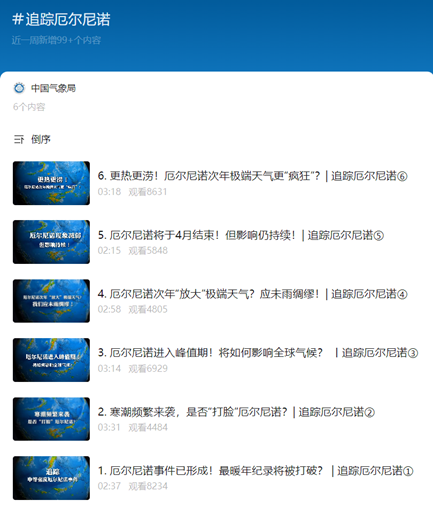Image resolution: width=433 pixels, height=508 pixels.
Task: Open thumbnail of video 5 厄尔尼诺将于4月结束
Action: 51,242
